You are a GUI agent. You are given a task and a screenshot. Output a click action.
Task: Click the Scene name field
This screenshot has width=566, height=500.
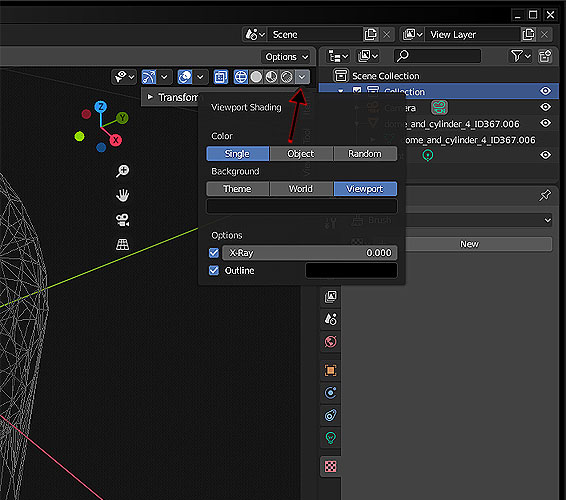(315, 35)
